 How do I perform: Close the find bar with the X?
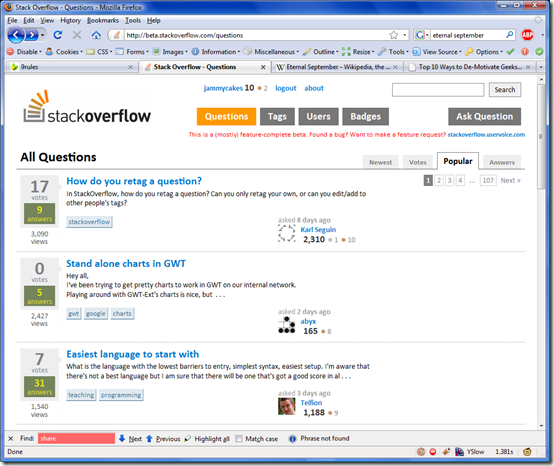click(x=11, y=438)
